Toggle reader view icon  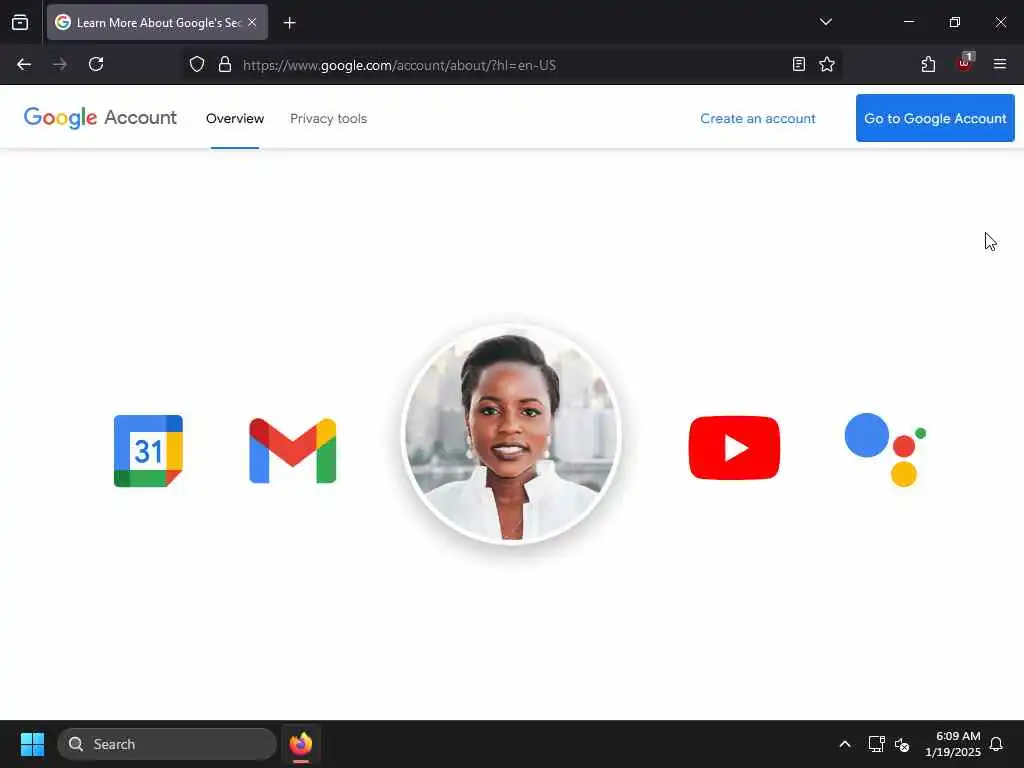(799, 64)
